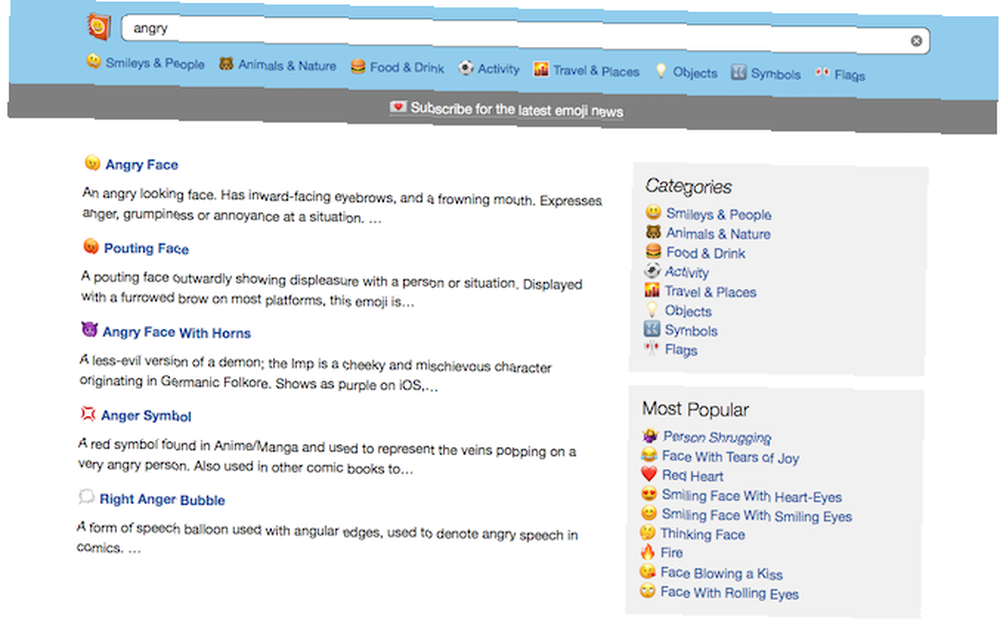Select Symbols in the Categories sidebar
This screenshot has height=629, width=1000.
coord(691,330)
